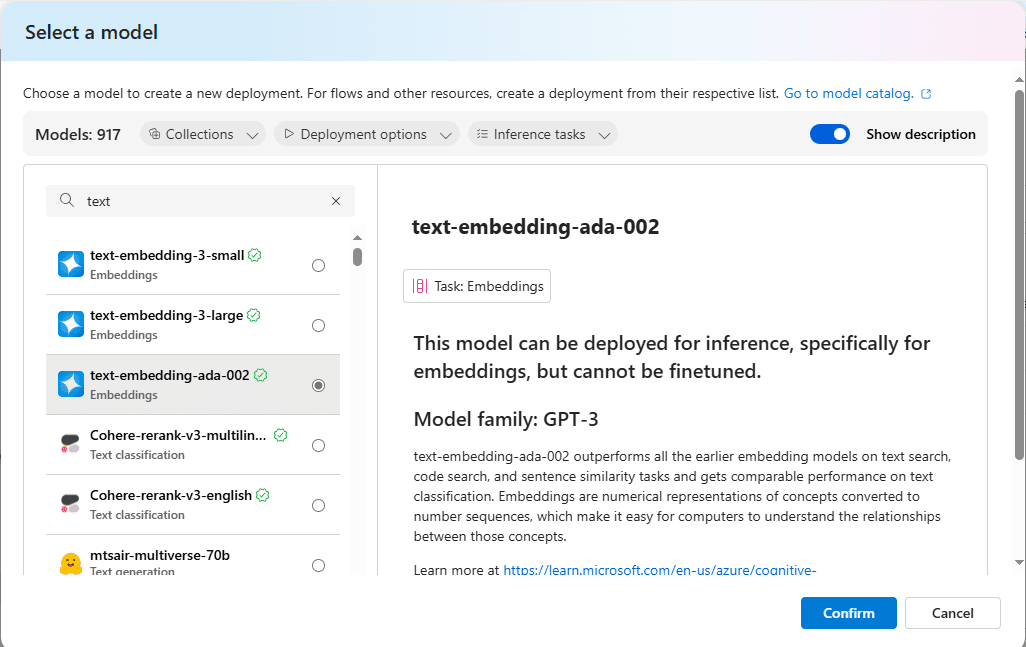Click the Cancel button
The height and width of the screenshot is (647, 1026).
point(952,613)
